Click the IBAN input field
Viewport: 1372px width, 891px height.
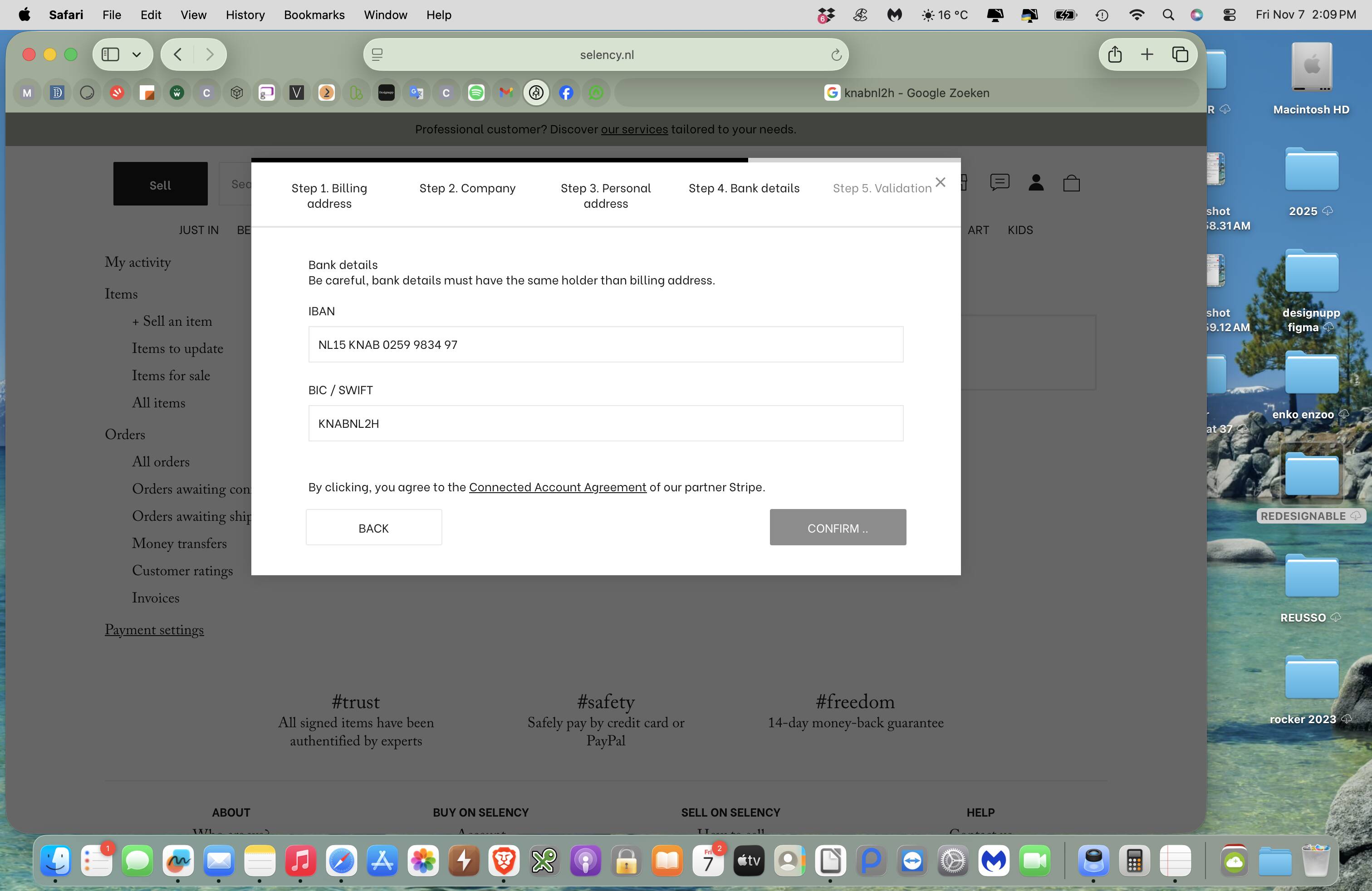click(605, 345)
